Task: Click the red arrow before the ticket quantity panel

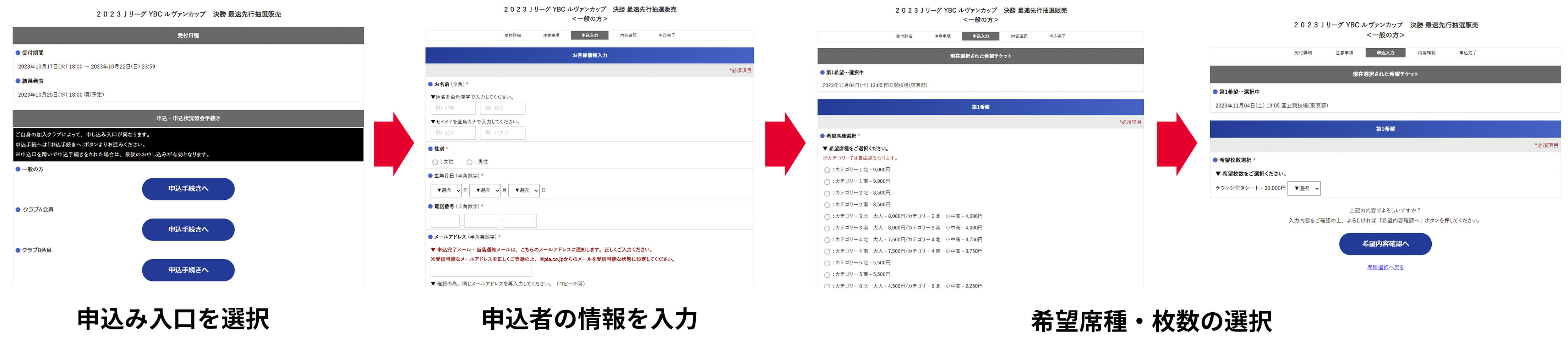Action: (x=1176, y=144)
